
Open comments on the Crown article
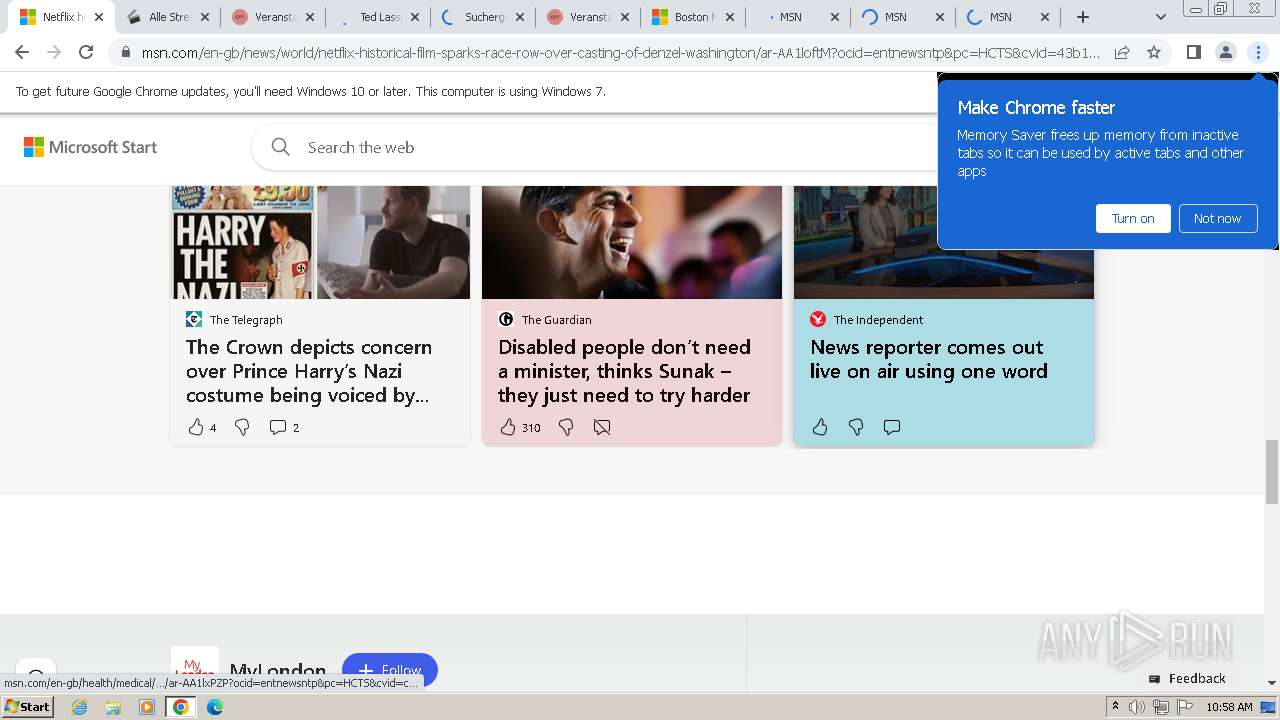tap(278, 427)
